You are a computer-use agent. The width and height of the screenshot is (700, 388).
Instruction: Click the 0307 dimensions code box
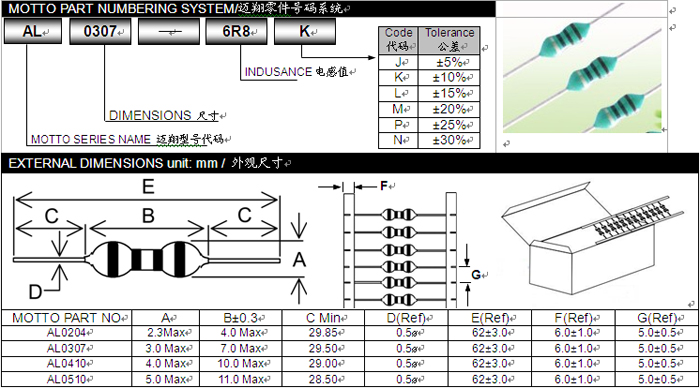(x=100, y=32)
